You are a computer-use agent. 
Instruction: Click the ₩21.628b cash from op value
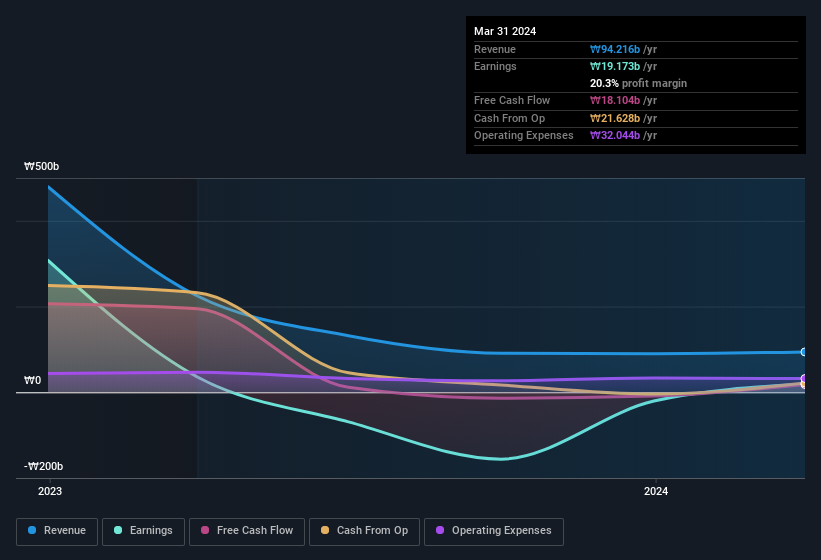coord(615,118)
